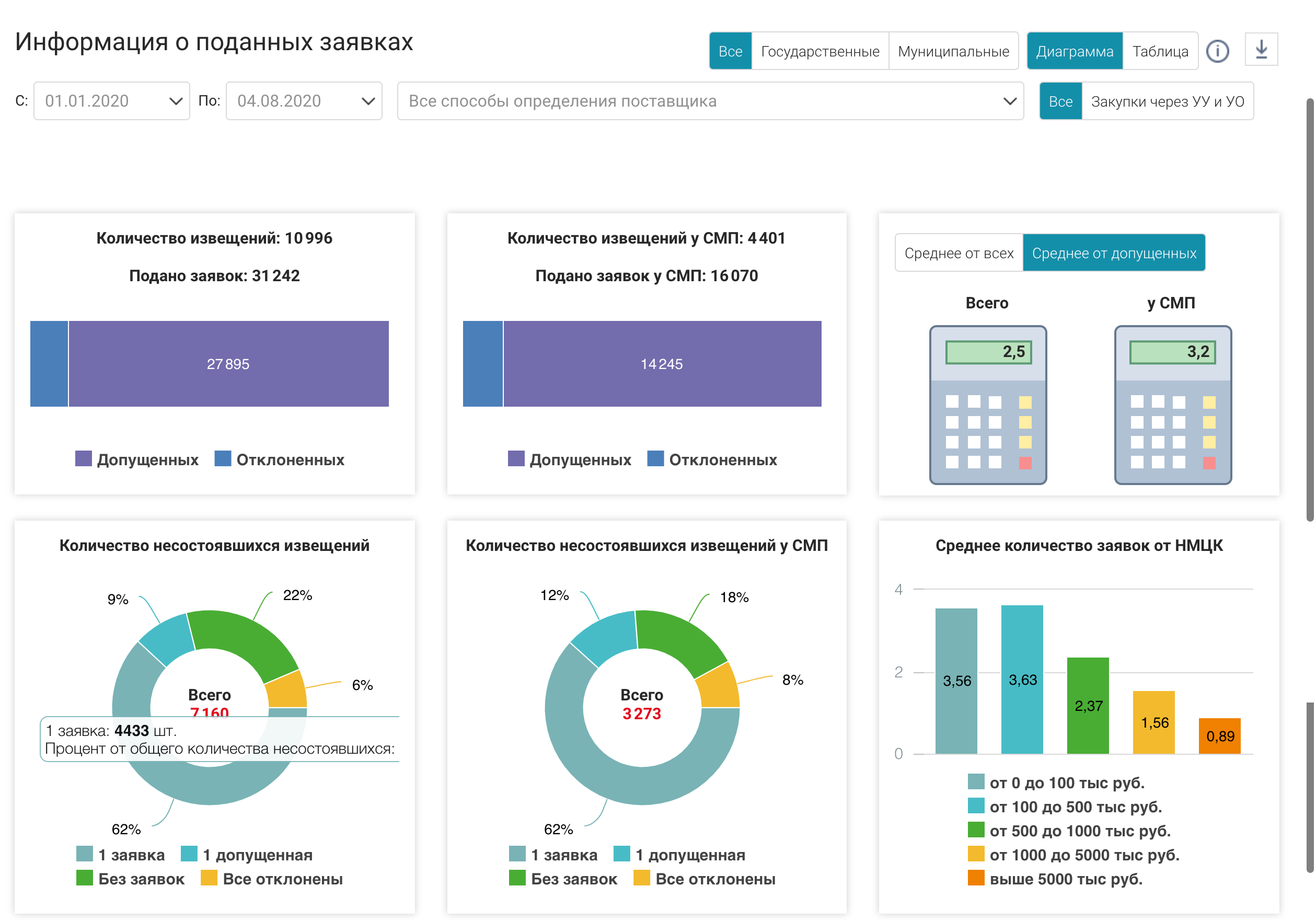
Task: Select 'Муниципальные' filter option
Action: (953, 51)
